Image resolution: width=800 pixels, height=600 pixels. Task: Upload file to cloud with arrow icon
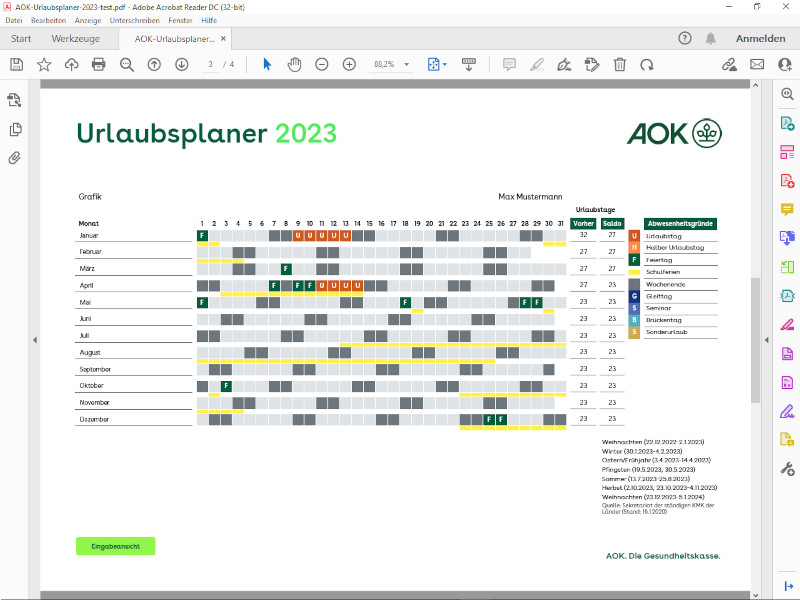pyautogui.click(x=71, y=64)
